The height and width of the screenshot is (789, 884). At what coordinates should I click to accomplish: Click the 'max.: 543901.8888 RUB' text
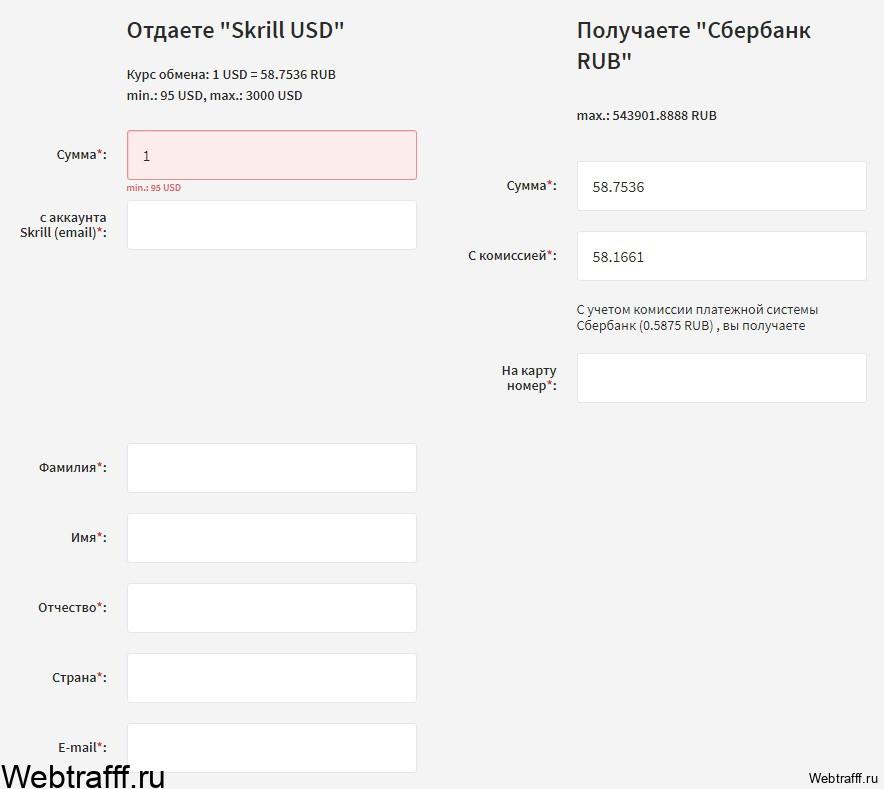(647, 116)
